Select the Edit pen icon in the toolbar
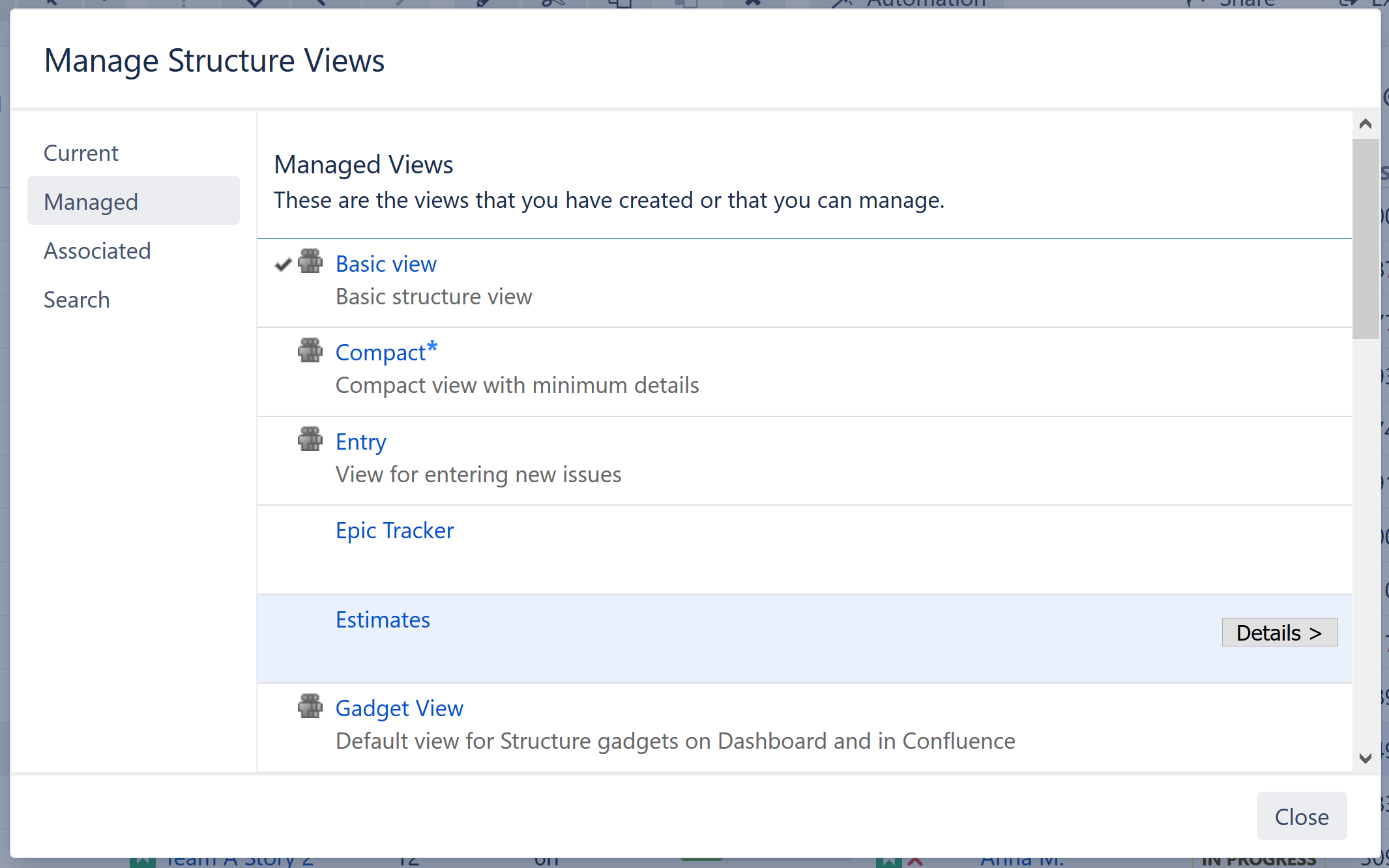Image resolution: width=1389 pixels, height=868 pixels. pos(480,3)
